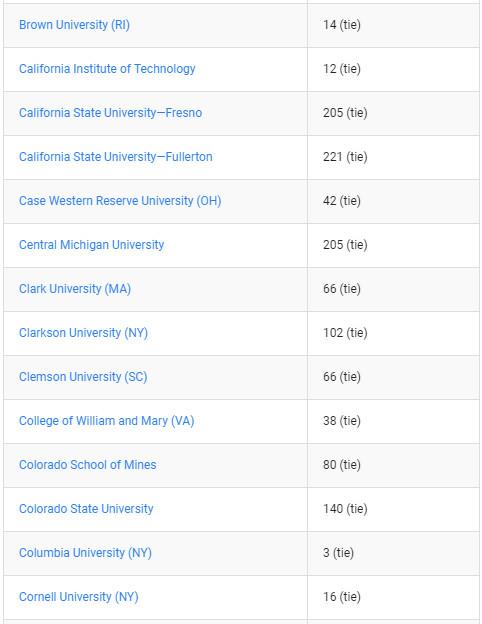Click the 12 (tie) rank cell
The height and width of the screenshot is (624, 482).
tap(393, 69)
